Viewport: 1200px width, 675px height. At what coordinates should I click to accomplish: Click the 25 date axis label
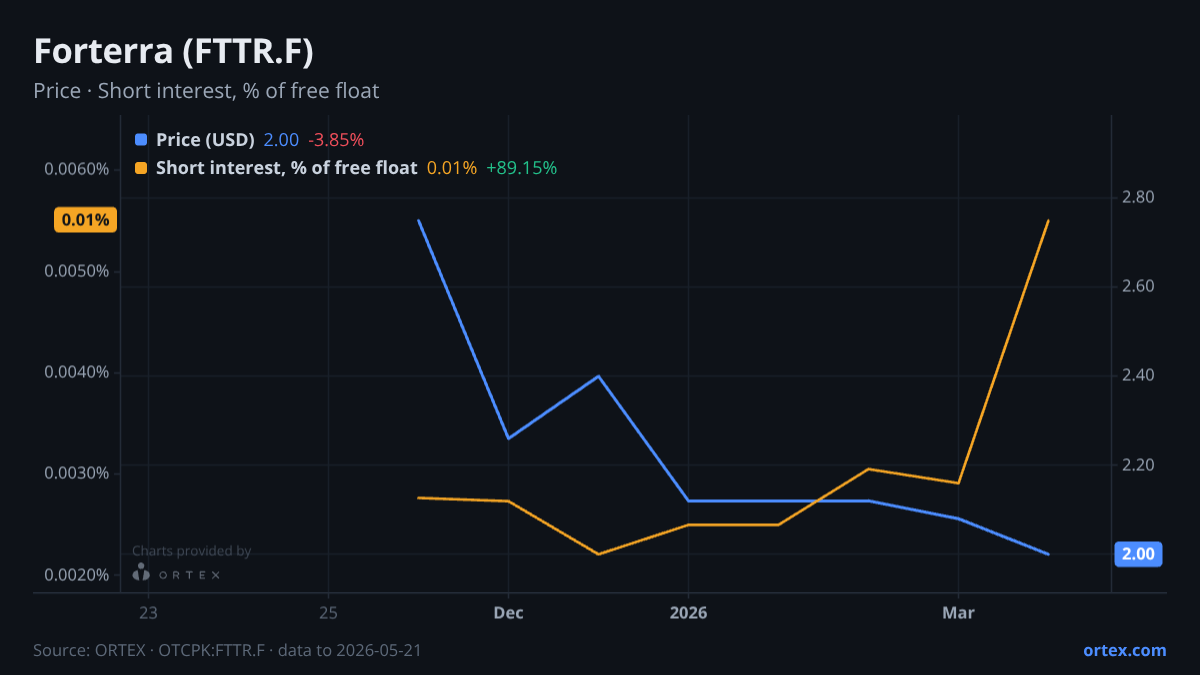point(328,612)
